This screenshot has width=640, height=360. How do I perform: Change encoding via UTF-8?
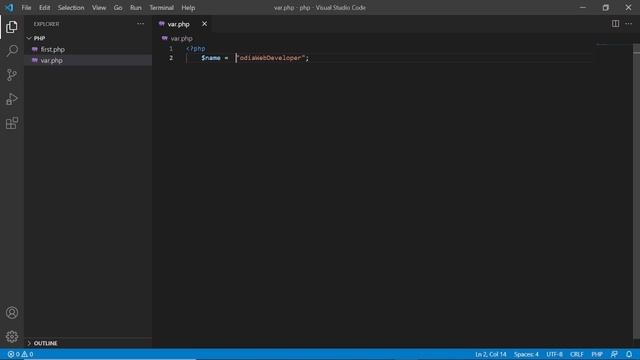(x=554, y=354)
